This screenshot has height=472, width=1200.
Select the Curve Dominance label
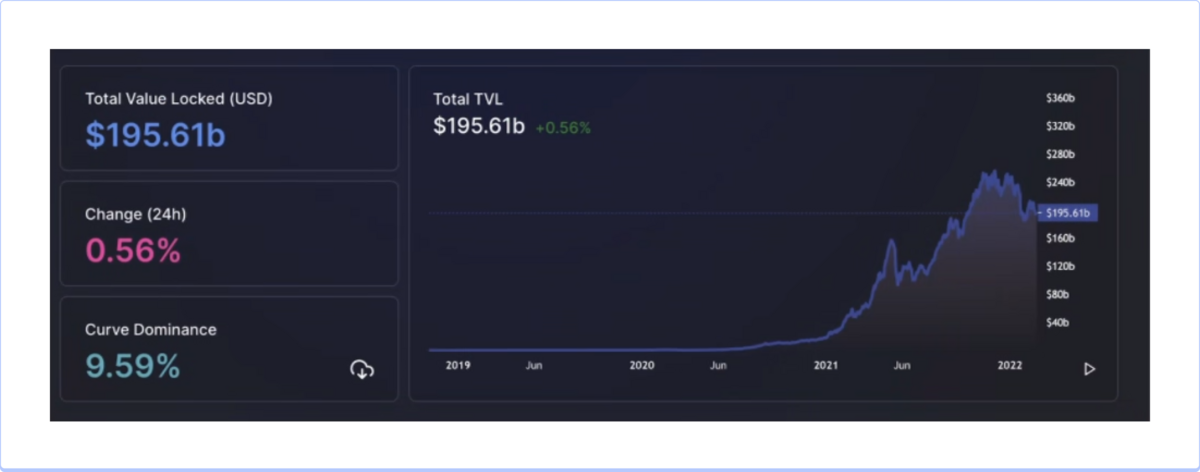pyautogui.click(x=151, y=329)
